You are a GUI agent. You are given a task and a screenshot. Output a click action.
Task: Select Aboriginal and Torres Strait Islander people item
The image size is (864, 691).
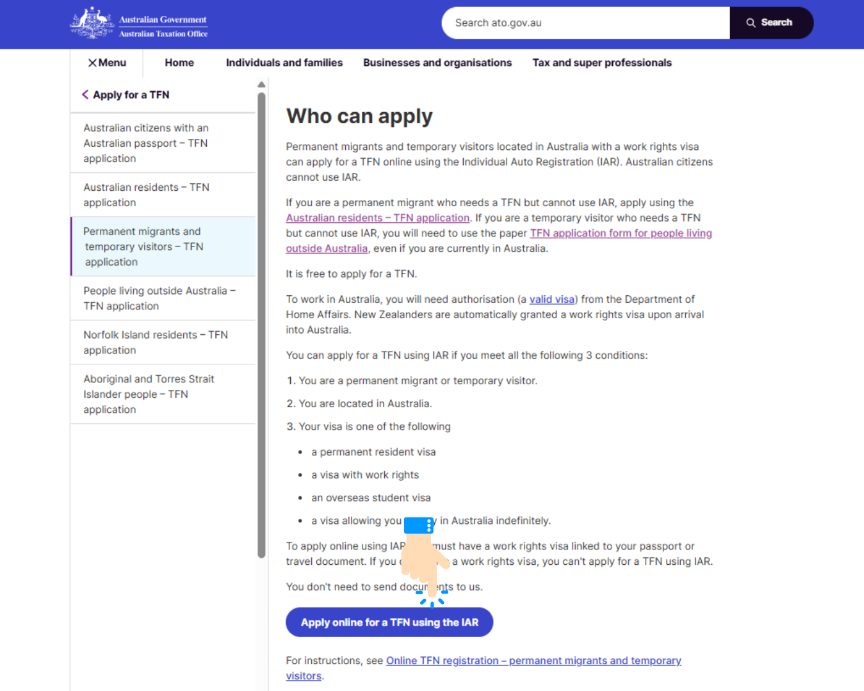[148, 394]
